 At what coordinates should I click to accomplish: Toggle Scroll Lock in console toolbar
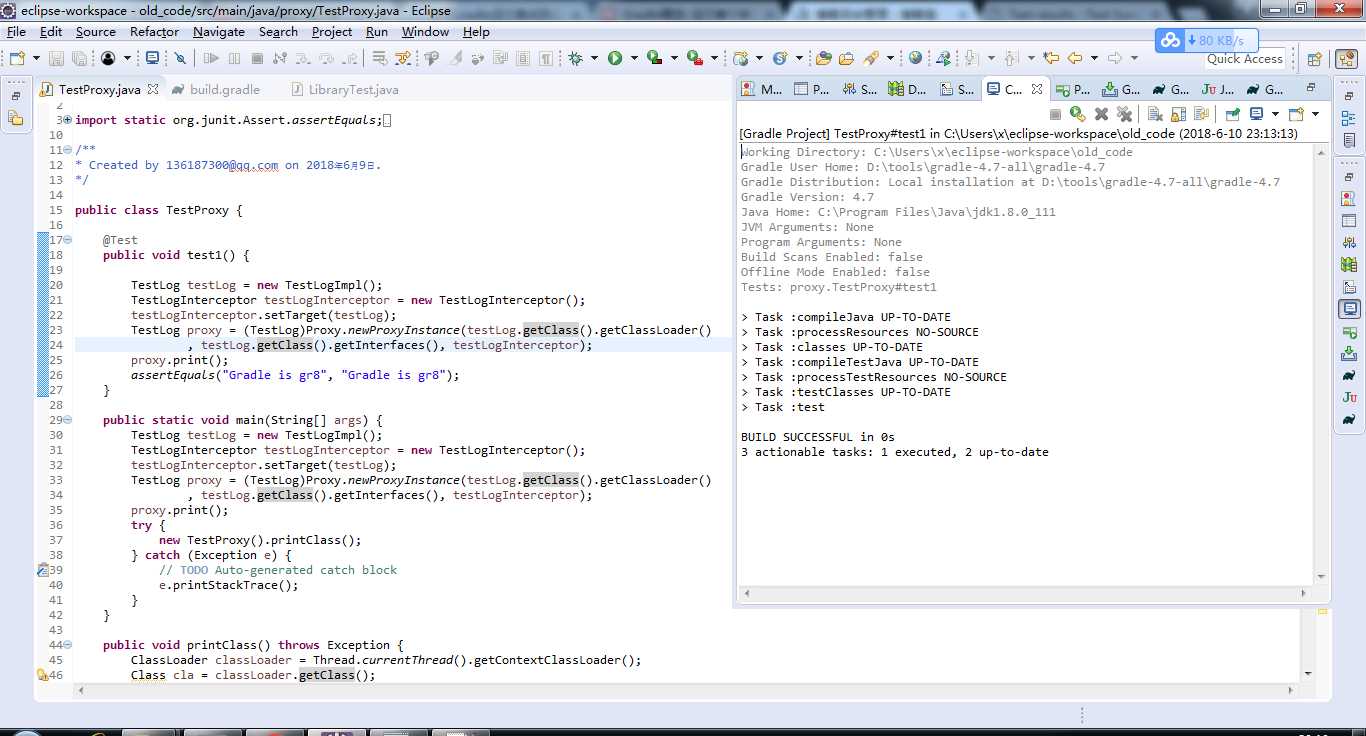[x=1179, y=114]
